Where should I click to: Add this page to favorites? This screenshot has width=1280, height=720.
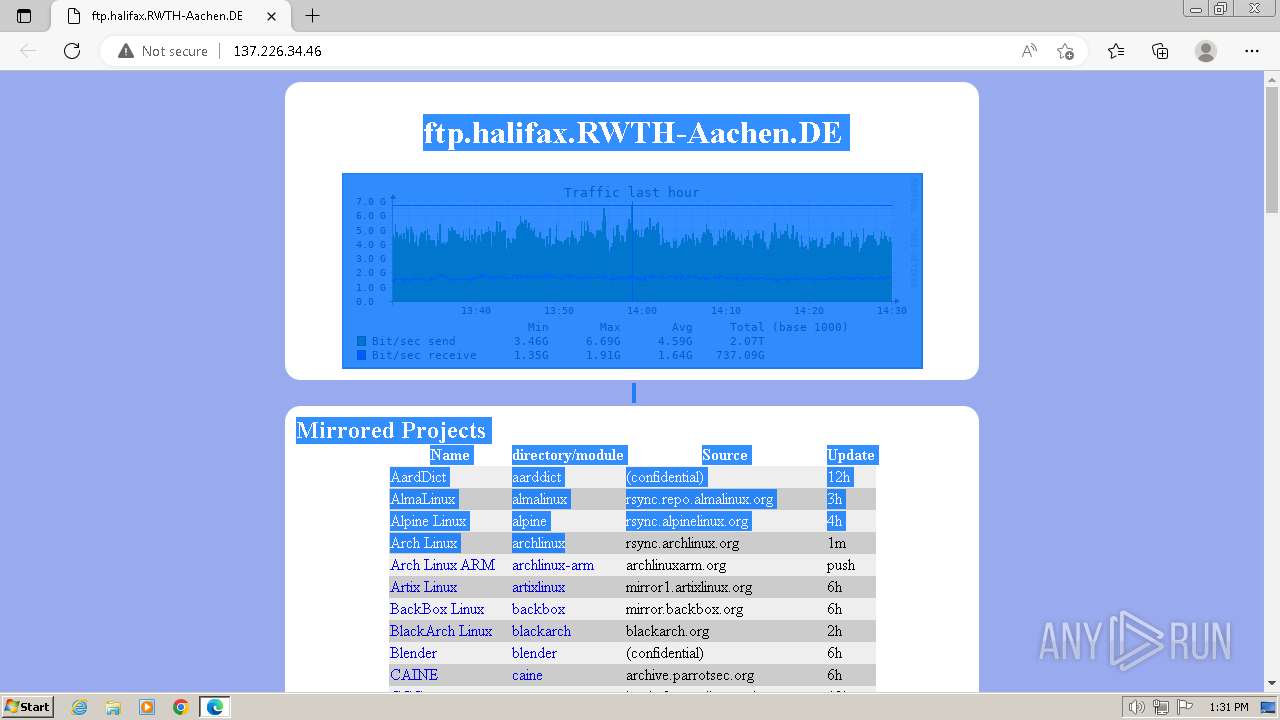pos(1065,51)
